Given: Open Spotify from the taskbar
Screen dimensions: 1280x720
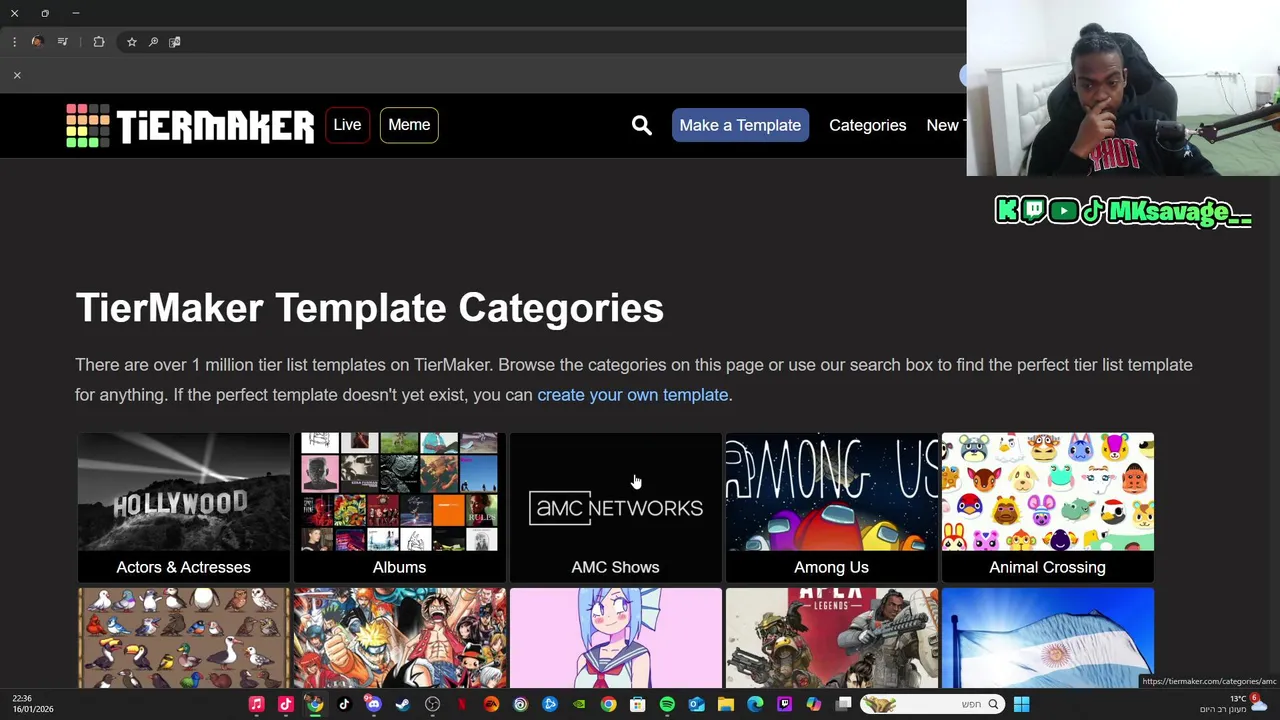Looking at the screenshot, I should 667,704.
